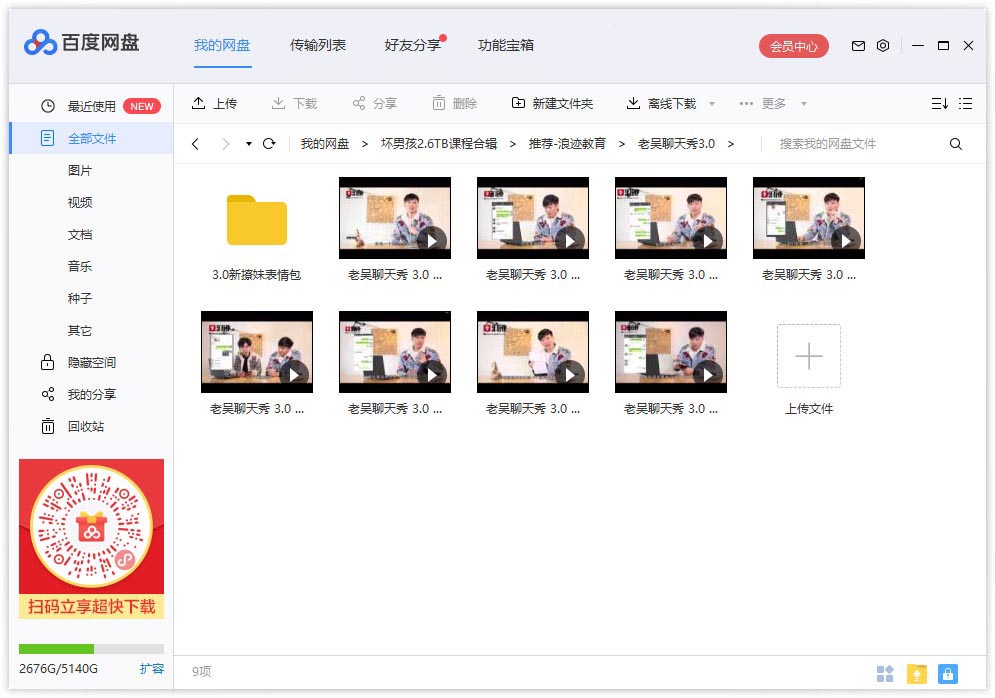995x698 pixels.
Task: Select 全部文件 in sidebar
Action: (x=91, y=138)
